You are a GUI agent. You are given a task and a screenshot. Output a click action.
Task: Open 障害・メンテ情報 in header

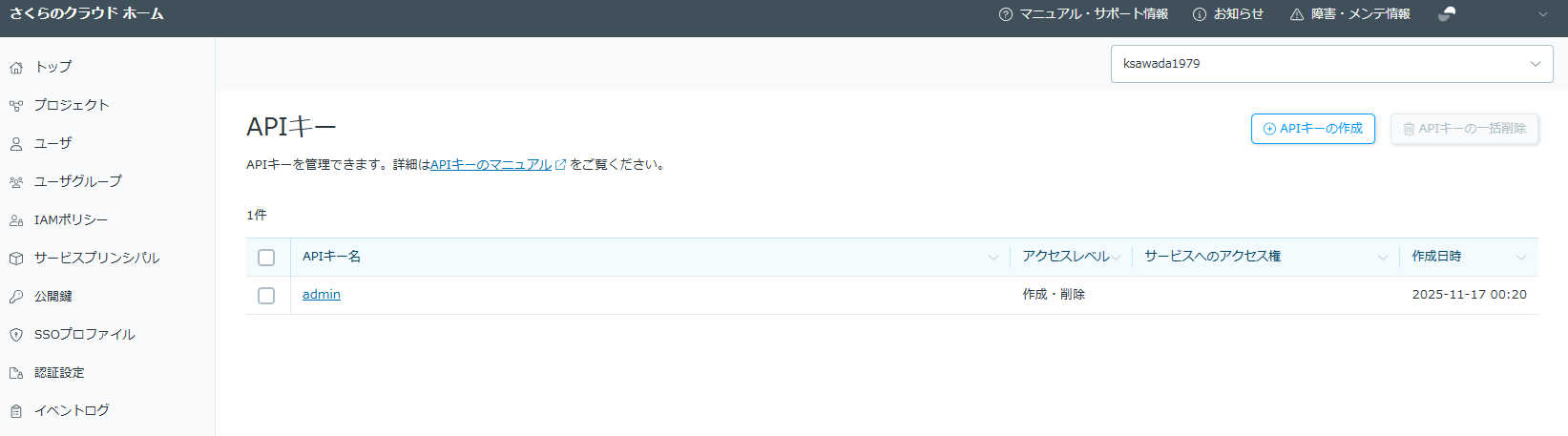(1361, 14)
